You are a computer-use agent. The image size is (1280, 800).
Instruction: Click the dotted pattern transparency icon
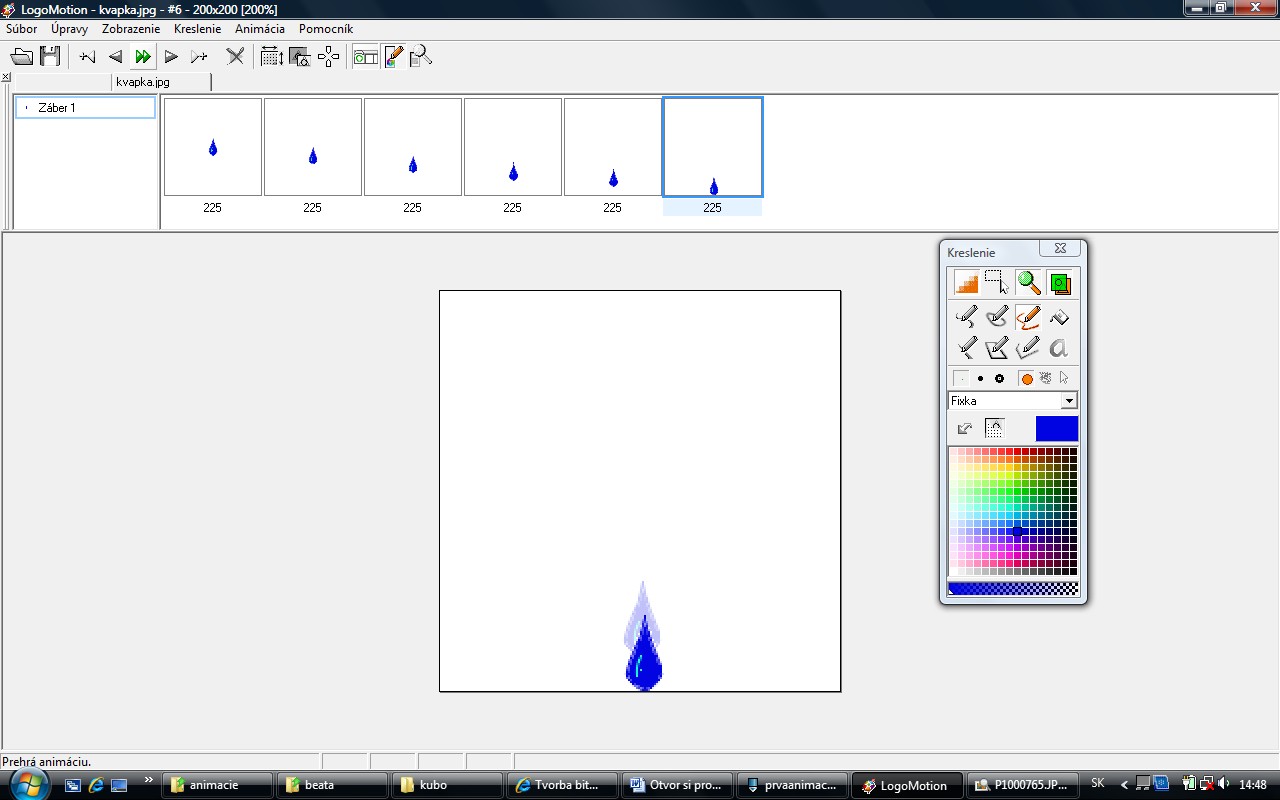point(994,429)
